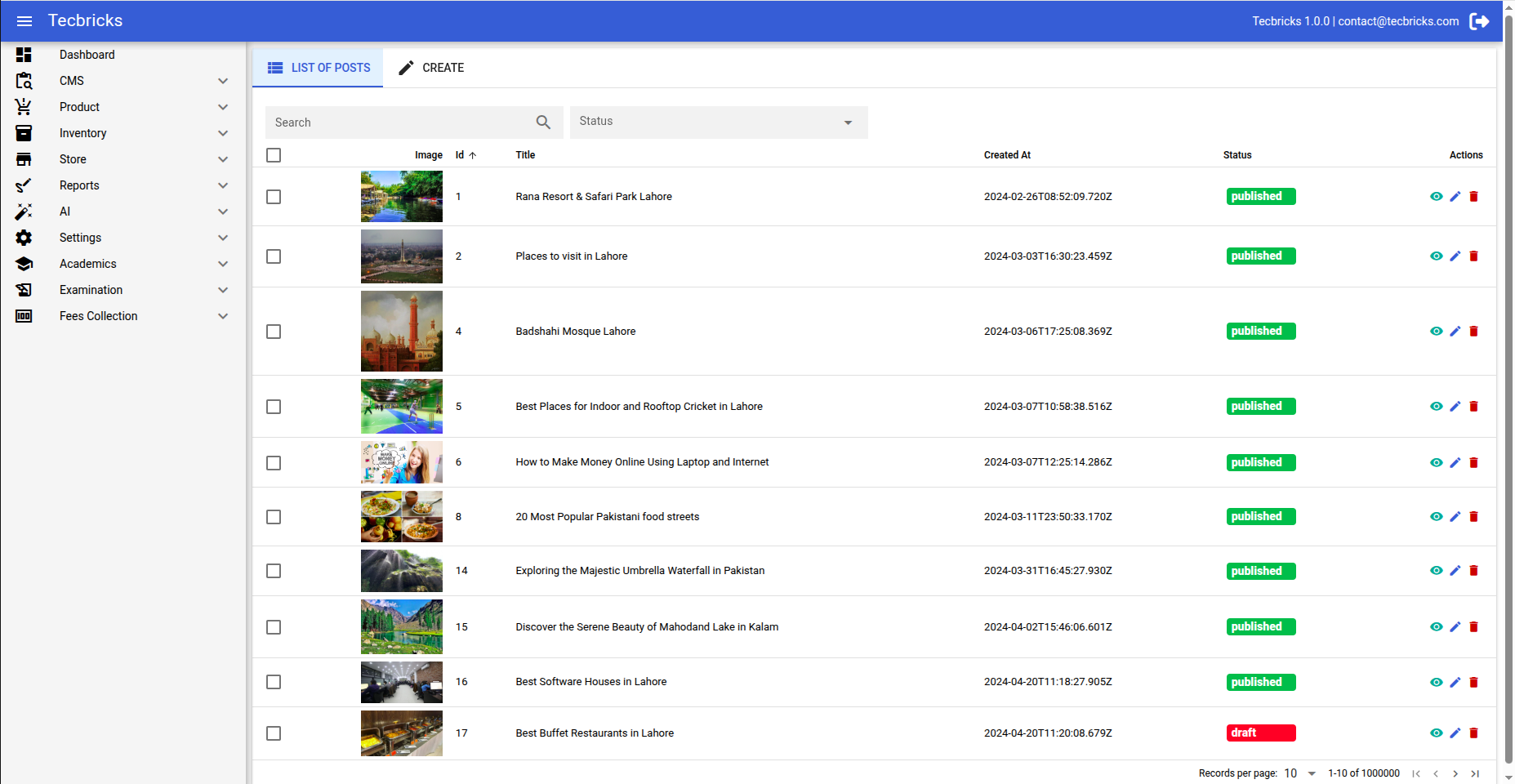
Task: Switch to the List of Posts tab
Action: (x=319, y=68)
